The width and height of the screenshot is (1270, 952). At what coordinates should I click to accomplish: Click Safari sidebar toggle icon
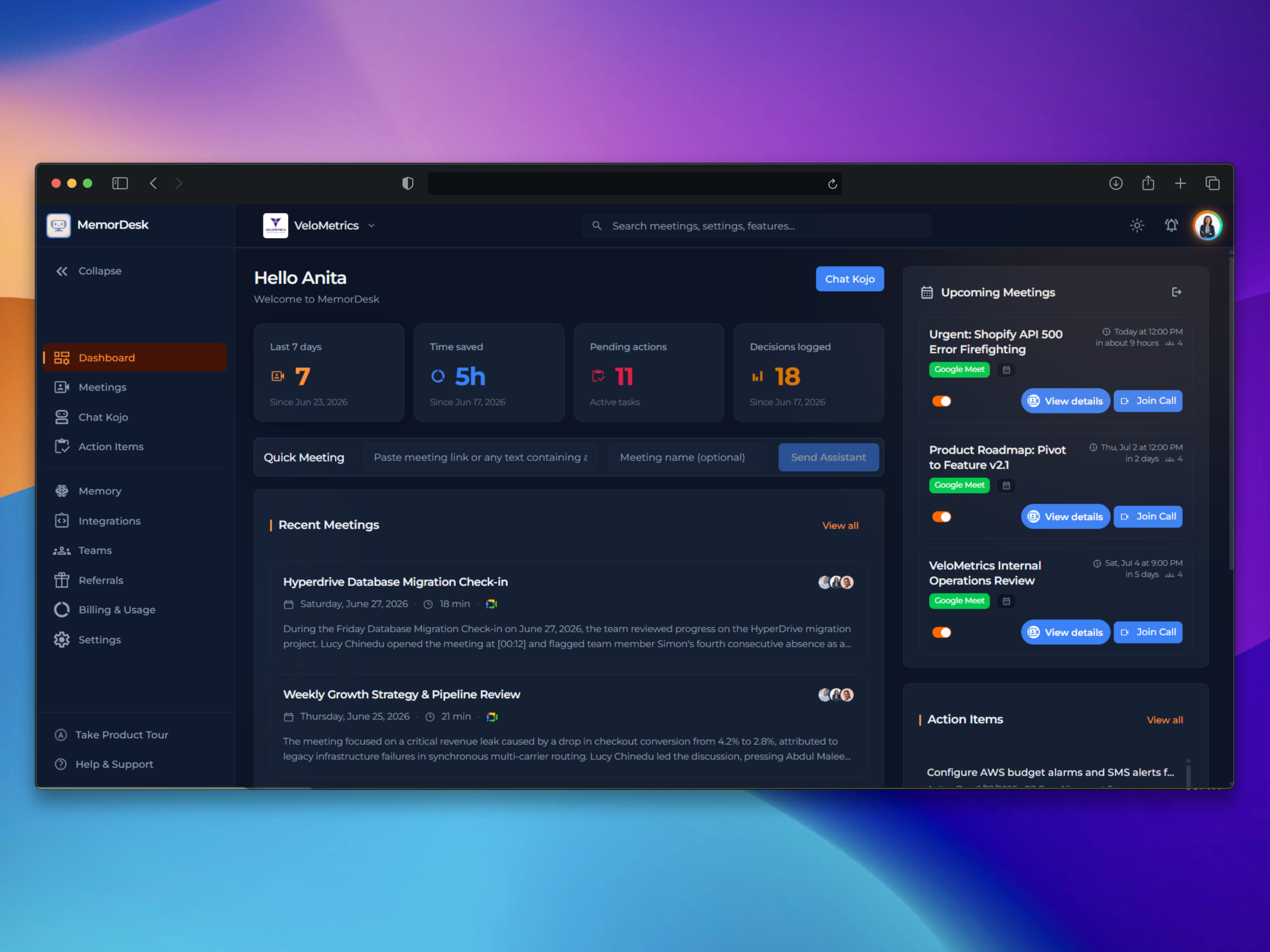coord(120,184)
